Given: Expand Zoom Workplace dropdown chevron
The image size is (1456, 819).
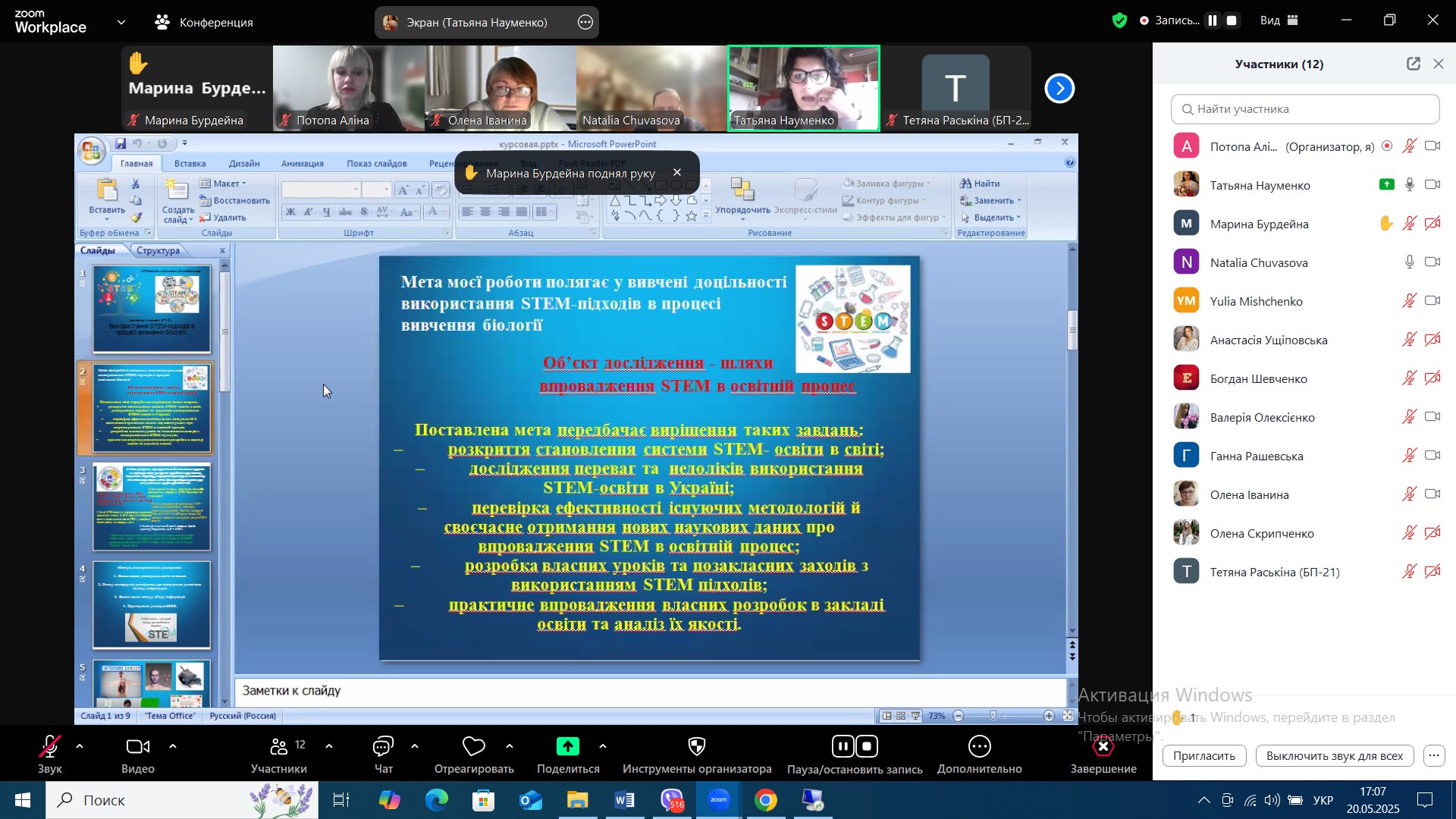Looking at the screenshot, I should pyautogui.click(x=121, y=23).
